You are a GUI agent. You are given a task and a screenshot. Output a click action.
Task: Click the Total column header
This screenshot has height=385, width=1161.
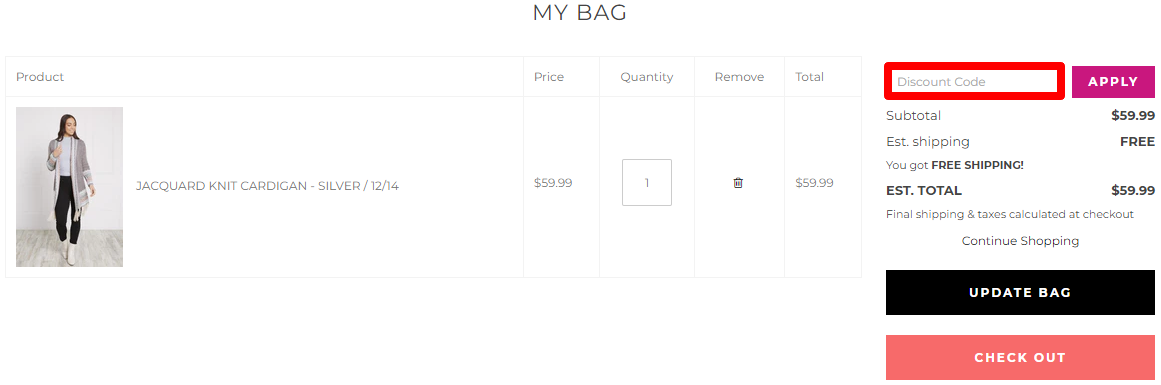pos(809,77)
